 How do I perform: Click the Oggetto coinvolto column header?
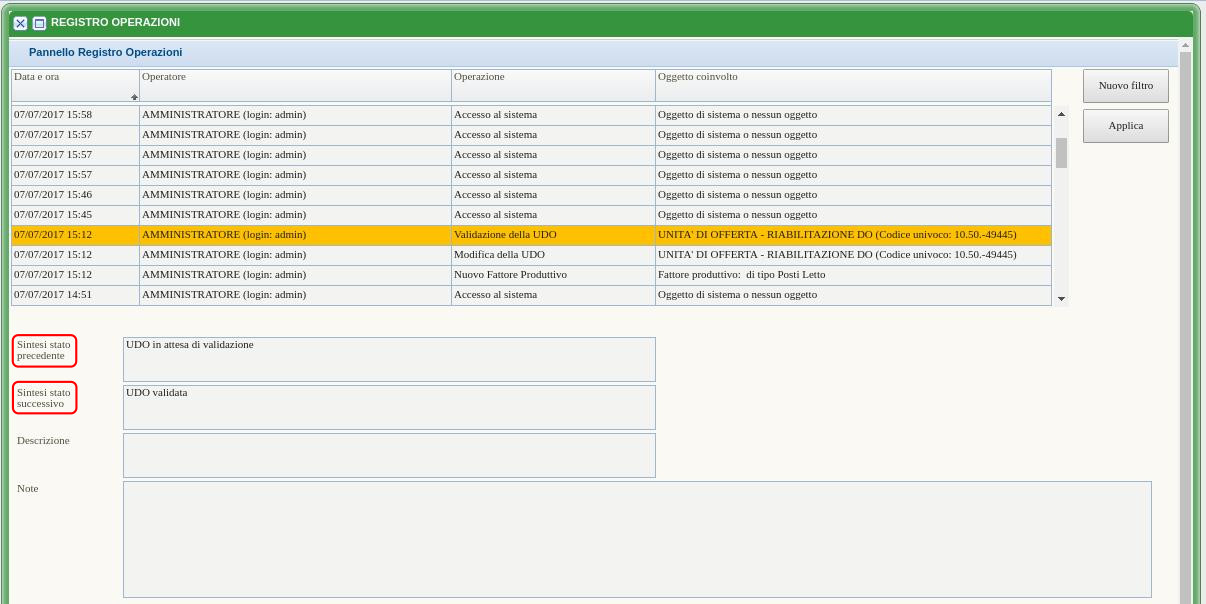point(852,78)
